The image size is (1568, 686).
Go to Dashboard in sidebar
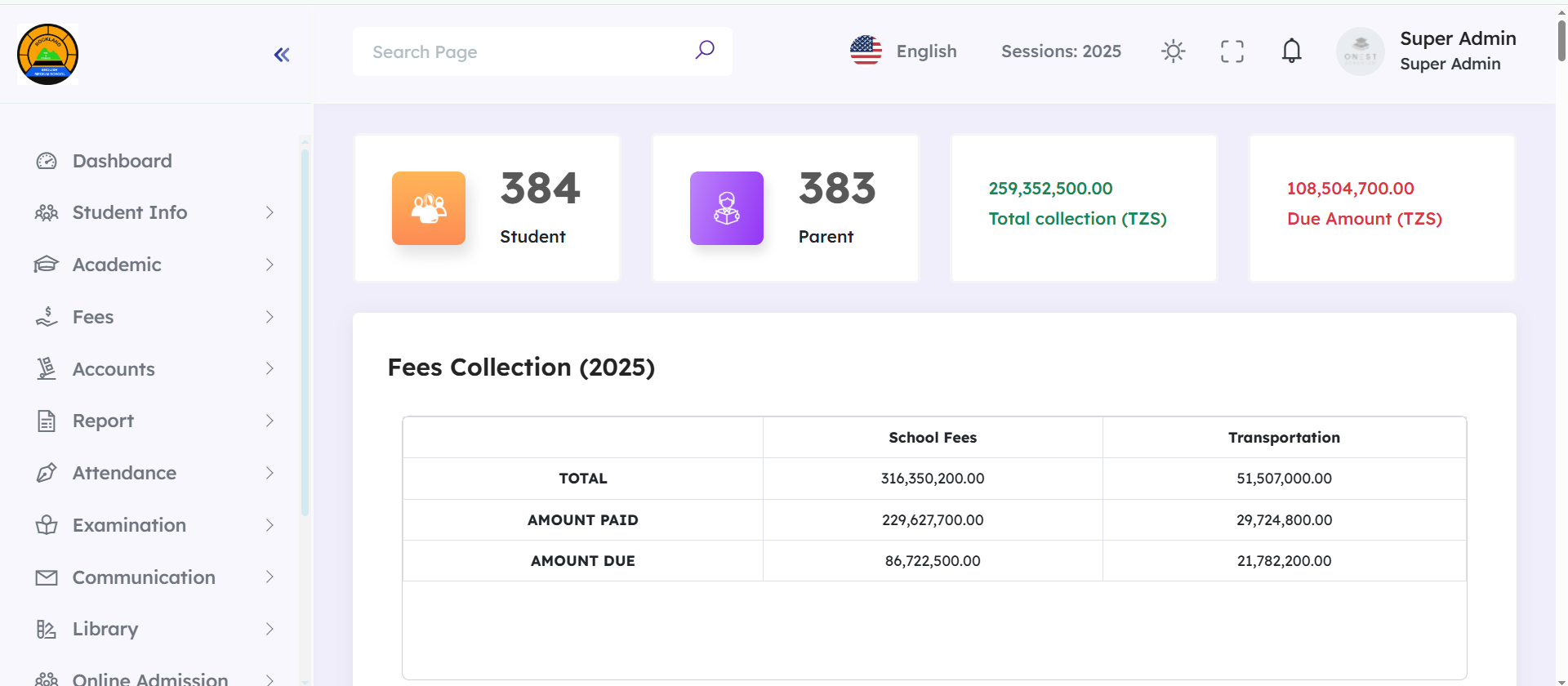[x=122, y=161]
